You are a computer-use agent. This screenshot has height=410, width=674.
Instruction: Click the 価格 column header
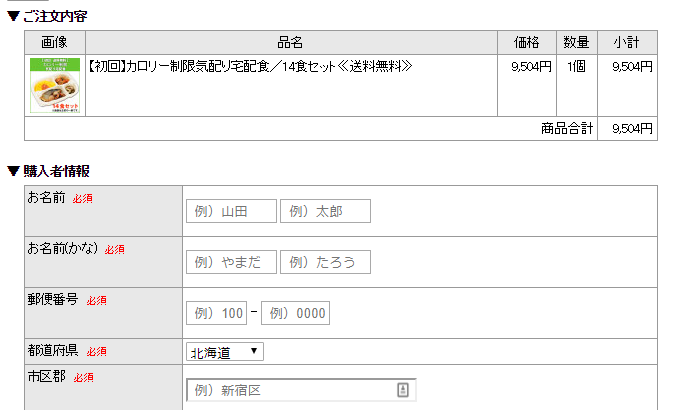click(527, 42)
